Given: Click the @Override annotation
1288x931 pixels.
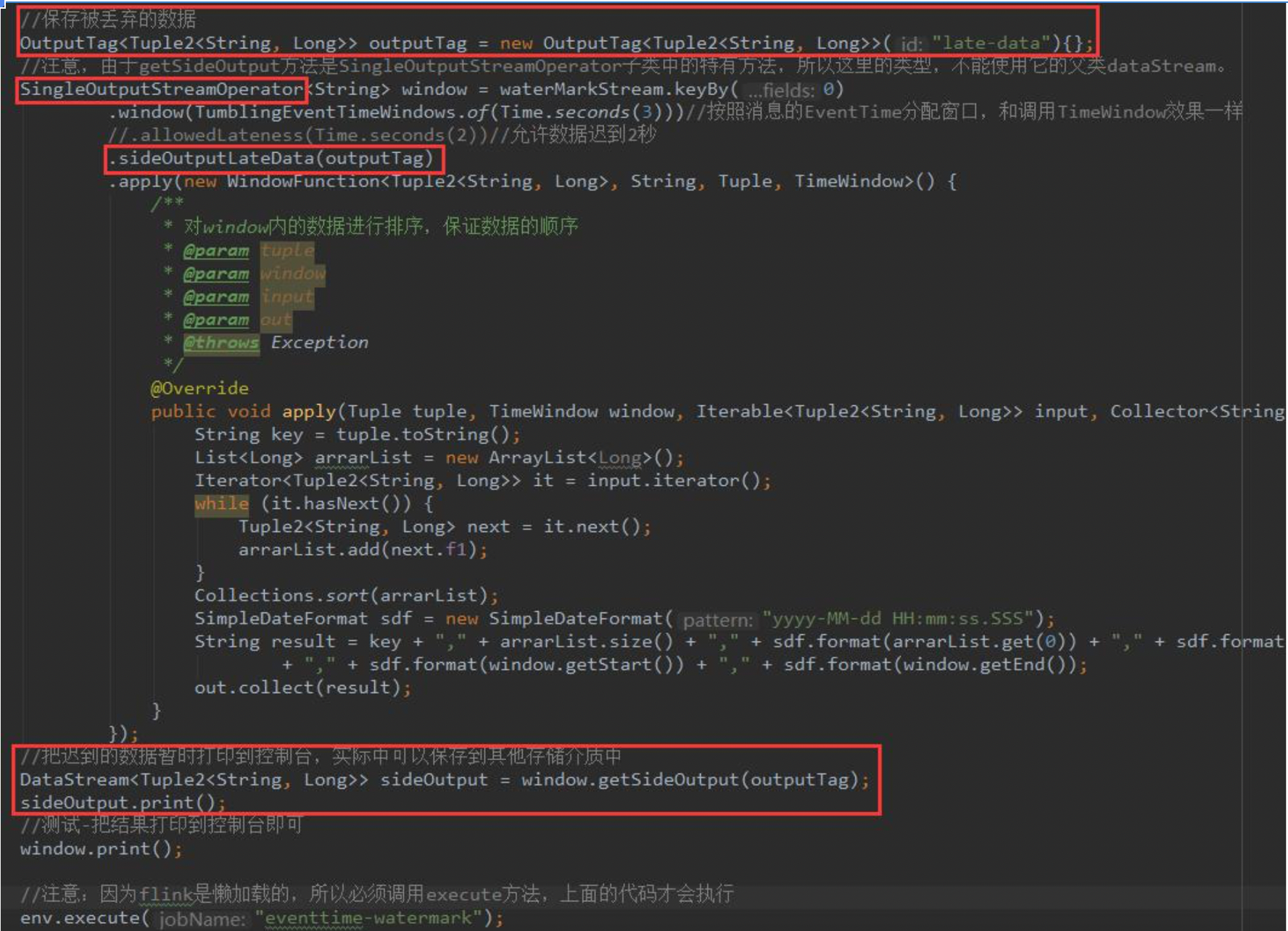Looking at the screenshot, I should coord(199,389).
